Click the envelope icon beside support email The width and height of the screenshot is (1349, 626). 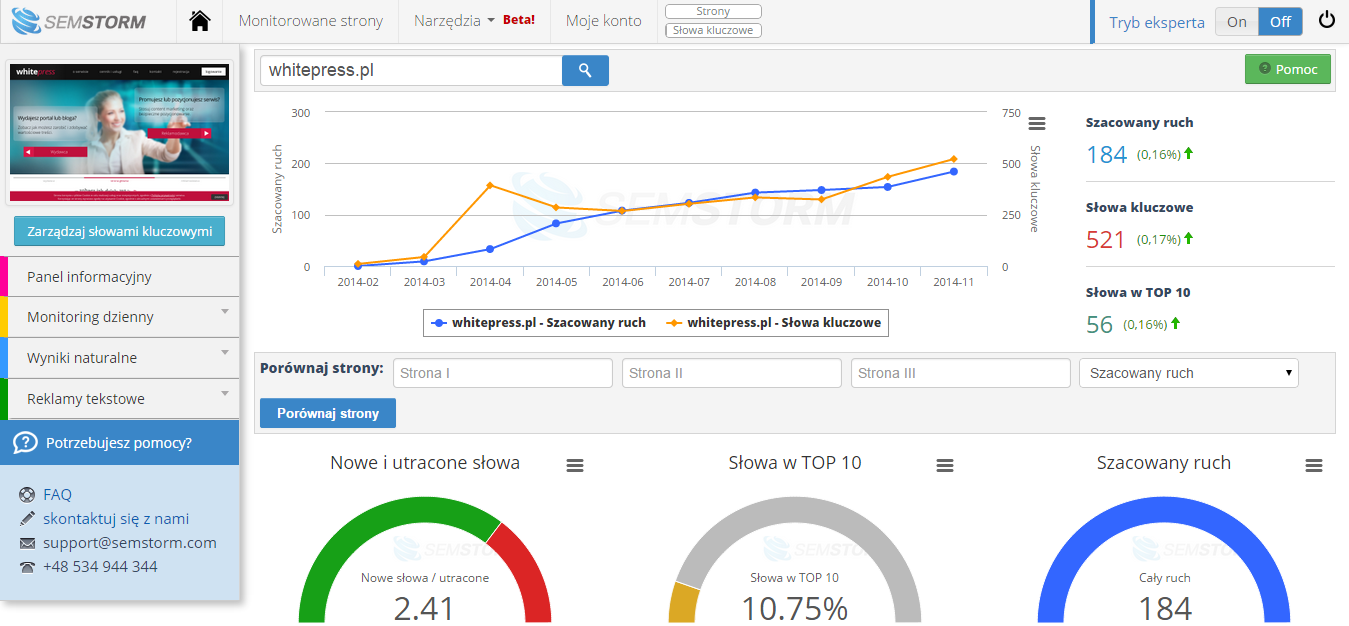point(27,543)
